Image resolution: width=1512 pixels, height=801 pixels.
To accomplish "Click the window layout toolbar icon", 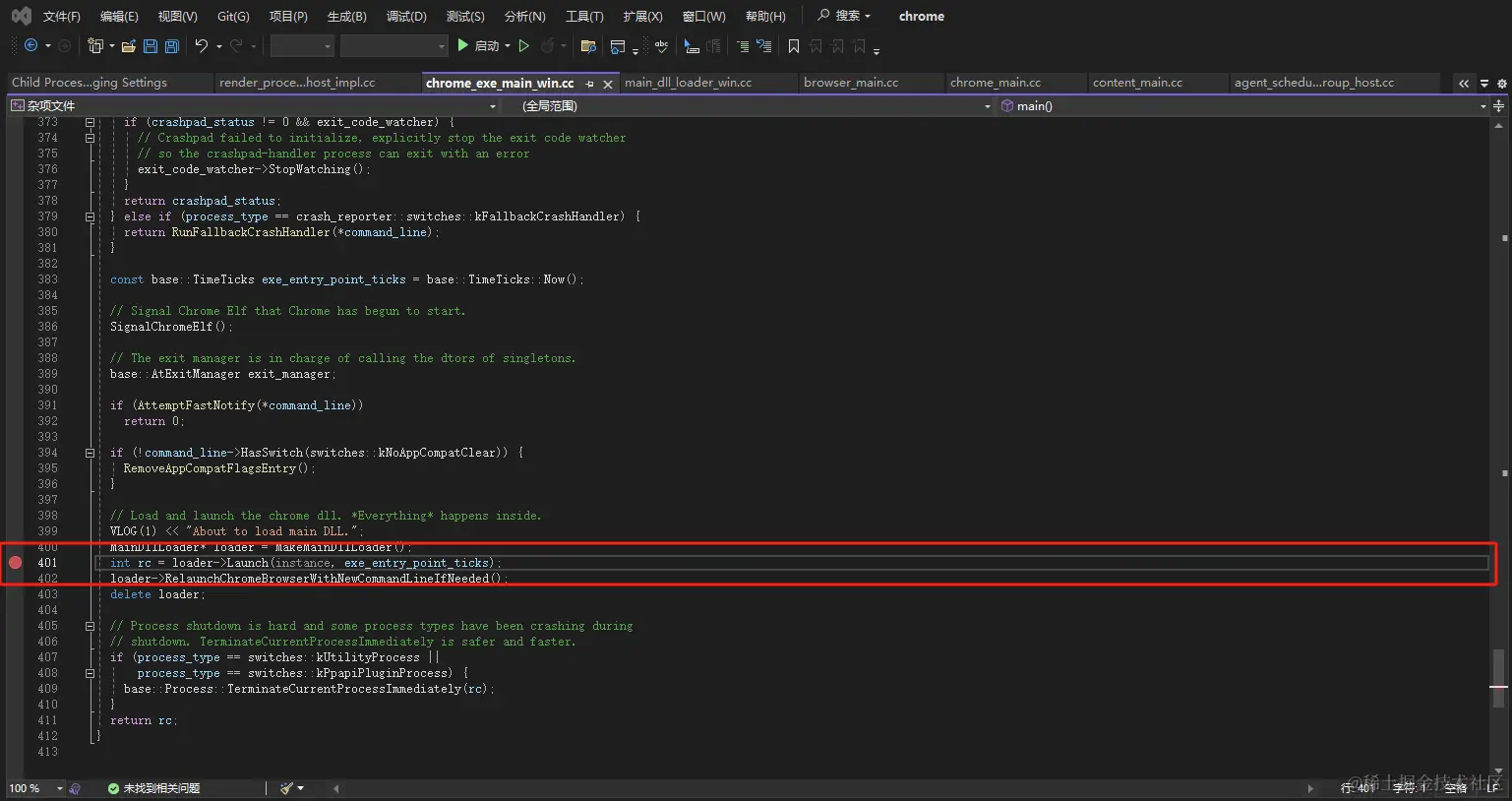I will coord(618,46).
